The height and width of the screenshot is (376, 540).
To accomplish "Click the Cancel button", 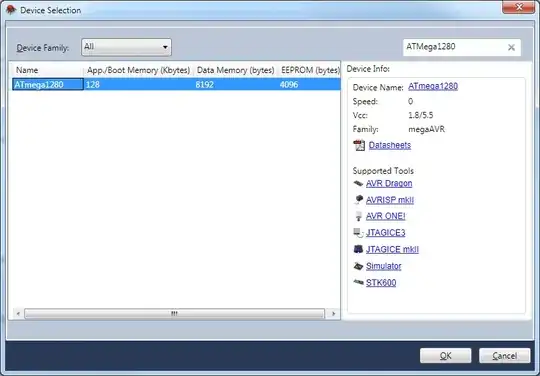I will (504, 355).
